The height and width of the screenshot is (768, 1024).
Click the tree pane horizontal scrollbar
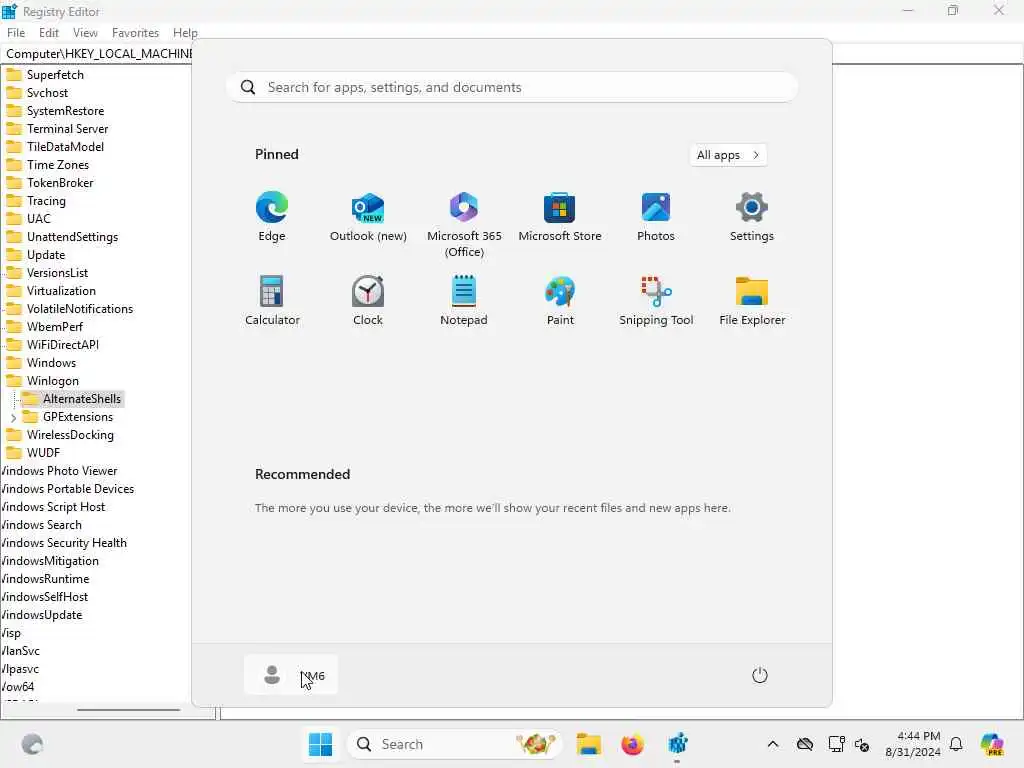128,709
